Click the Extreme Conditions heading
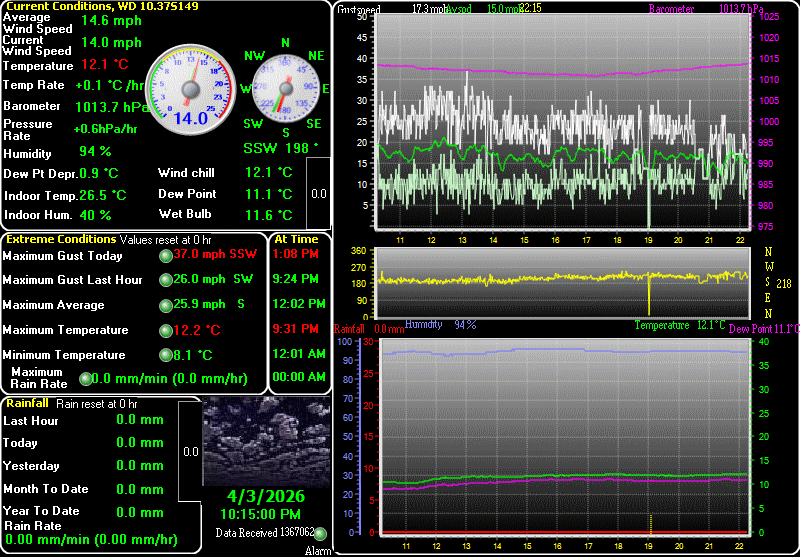Viewport: 800px width, 557px height. (x=61, y=240)
